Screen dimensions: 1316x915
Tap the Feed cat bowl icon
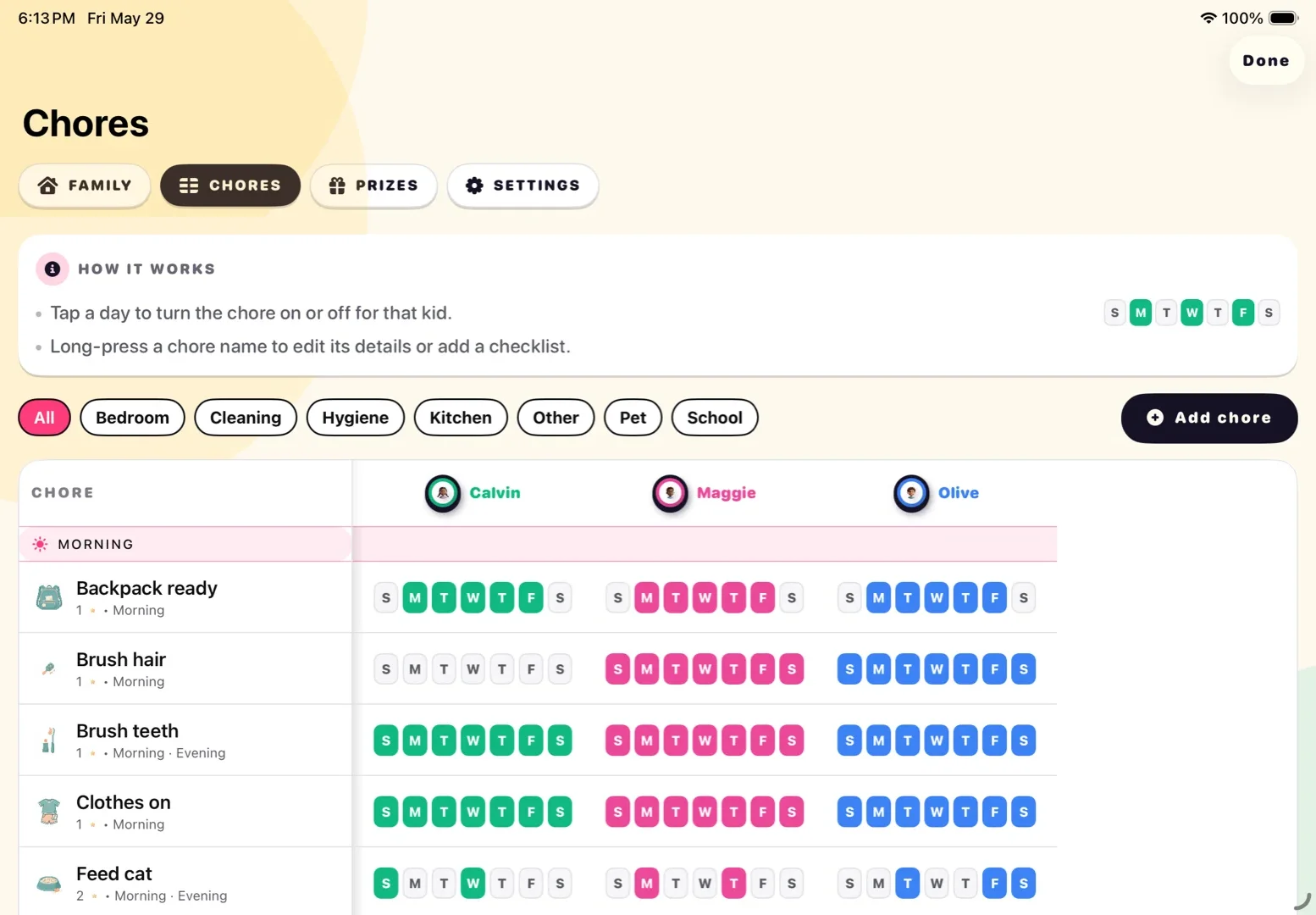[x=49, y=884]
